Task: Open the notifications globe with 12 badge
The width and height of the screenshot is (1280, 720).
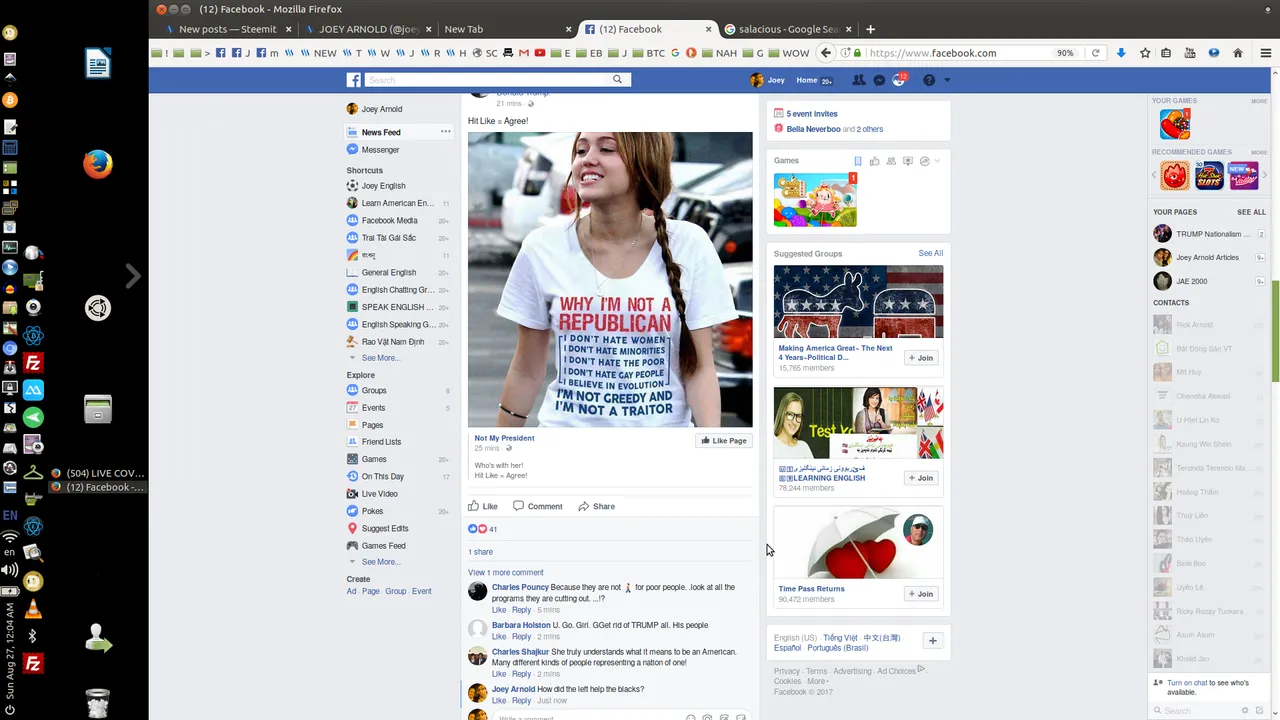Action: pos(899,80)
